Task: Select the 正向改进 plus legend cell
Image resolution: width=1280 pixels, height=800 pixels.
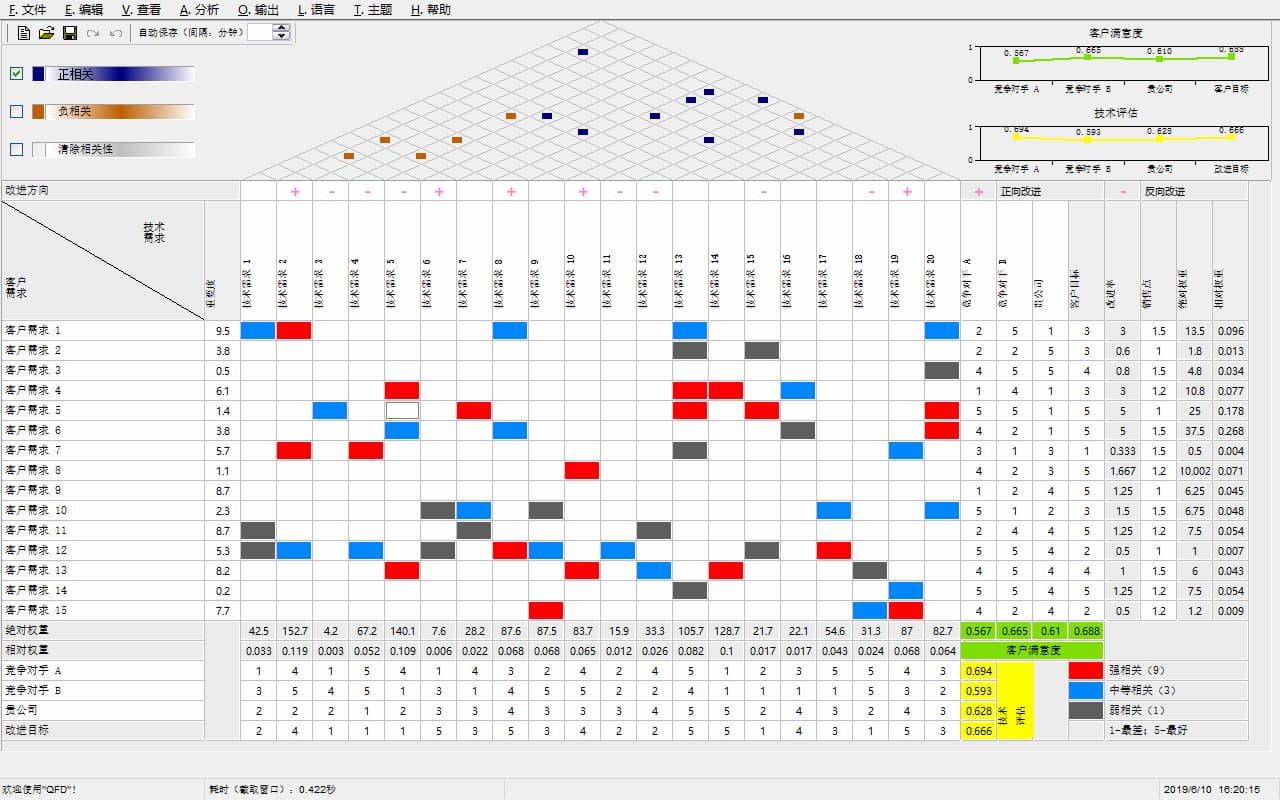Action: pyautogui.click(x=978, y=191)
